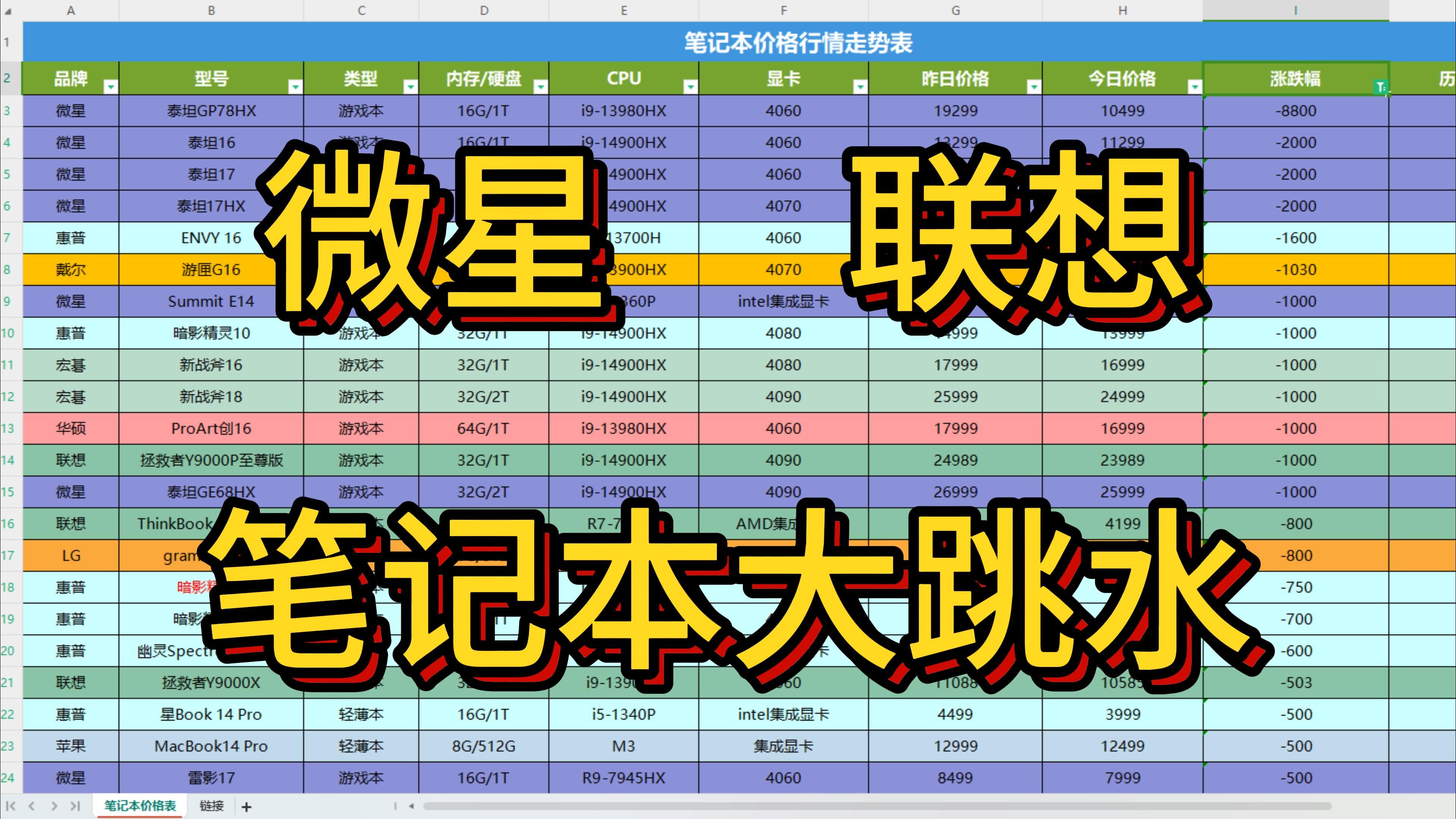Click the horizontal scrollbar track
Screen dimensions: 1456x819
click(x=877, y=806)
